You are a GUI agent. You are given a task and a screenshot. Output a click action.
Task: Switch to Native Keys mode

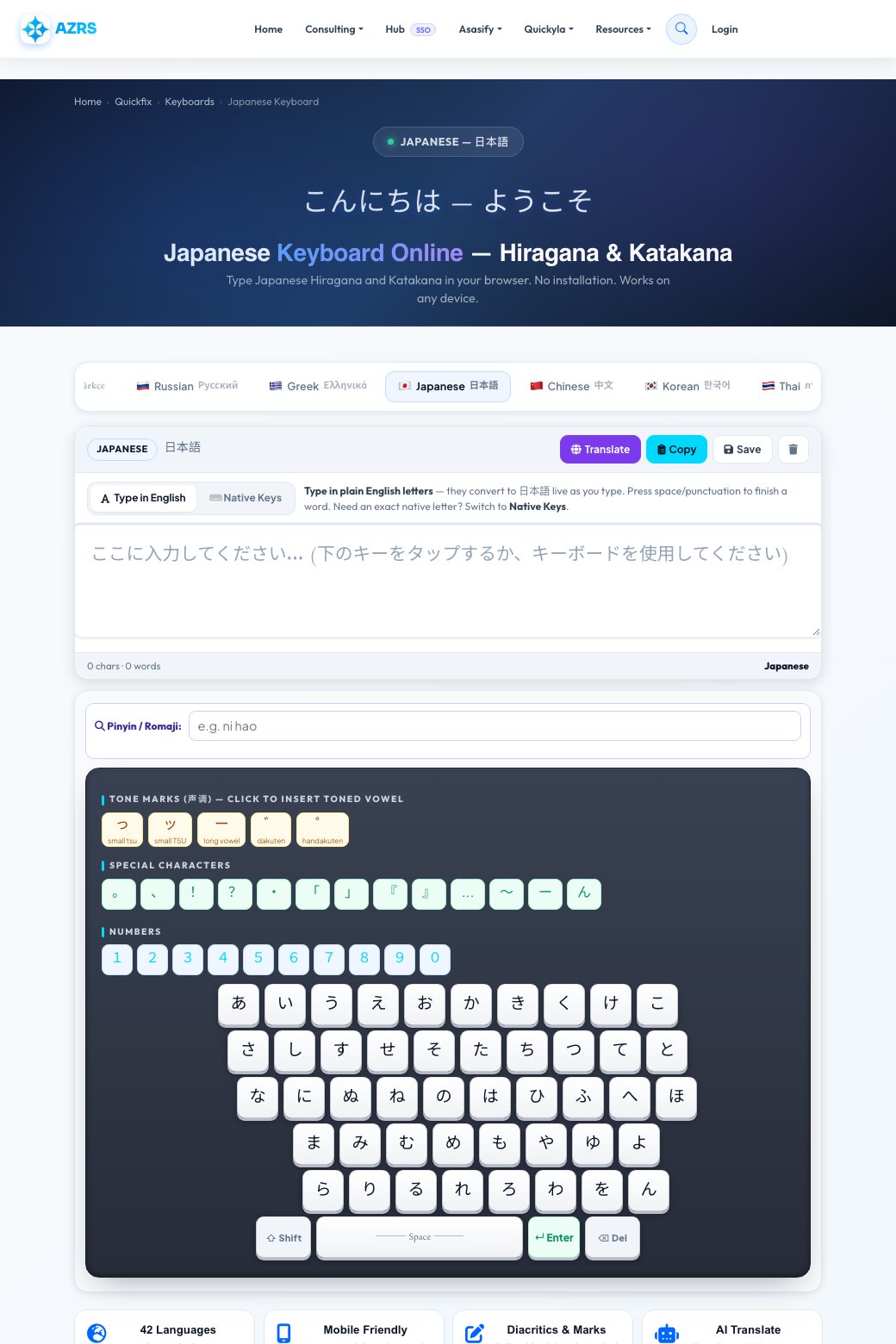246,498
